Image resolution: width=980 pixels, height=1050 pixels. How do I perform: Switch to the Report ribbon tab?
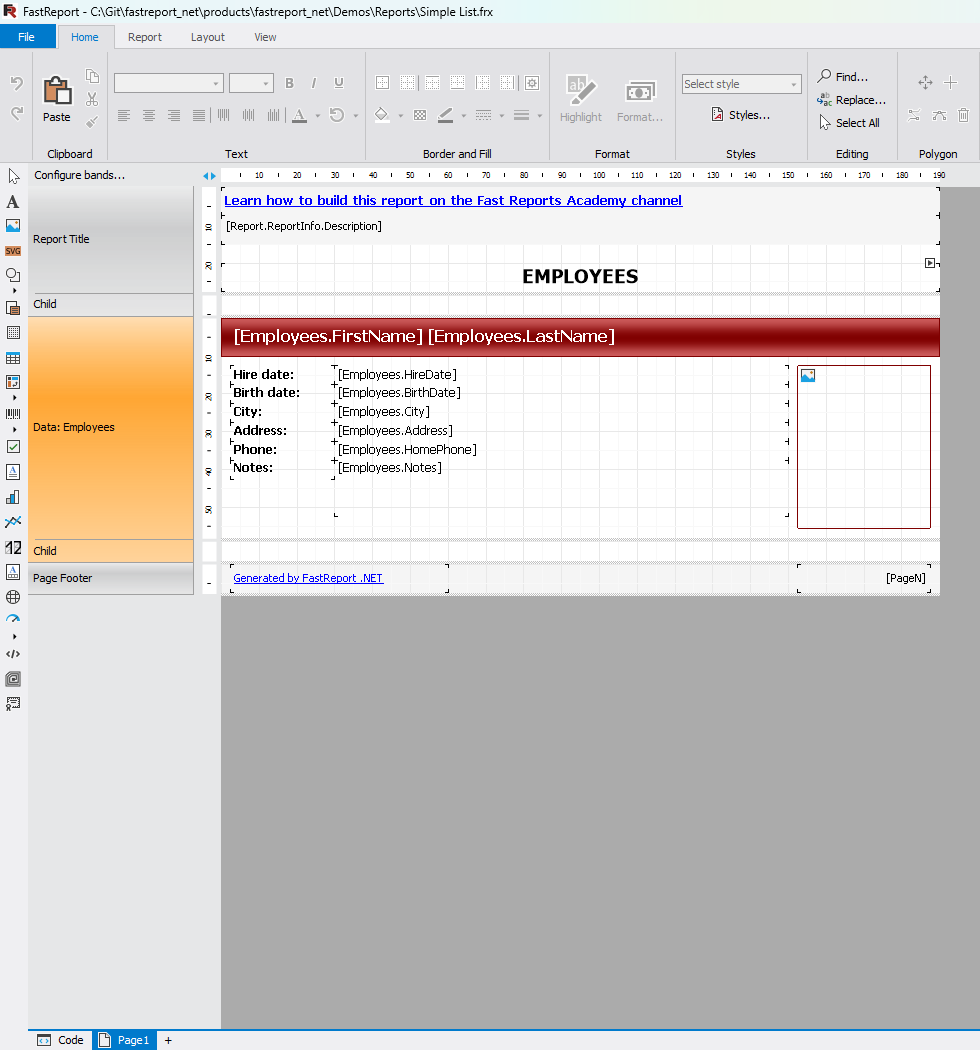click(x=145, y=37)
